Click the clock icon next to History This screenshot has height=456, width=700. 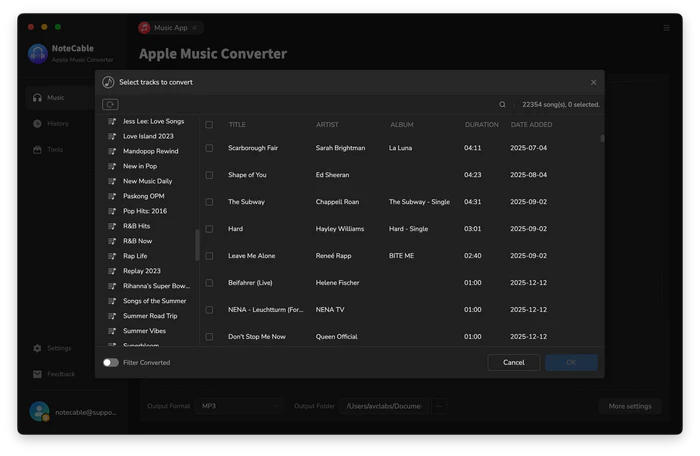[38, 124]
